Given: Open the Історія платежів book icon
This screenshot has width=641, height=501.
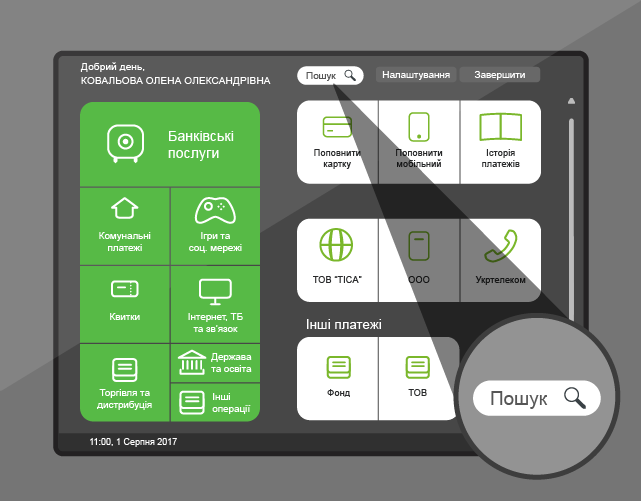Looking at the screenshot, I should click(500, 127).
